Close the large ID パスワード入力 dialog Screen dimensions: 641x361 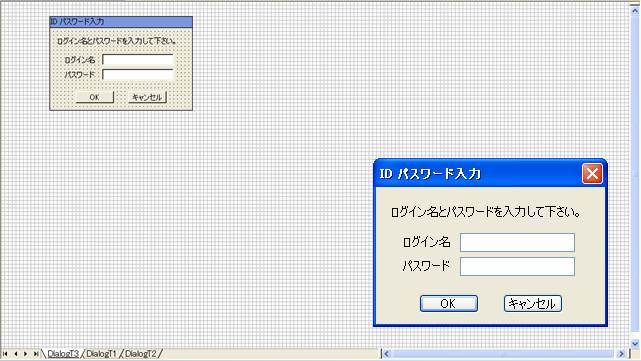click(x=592, y=173)
